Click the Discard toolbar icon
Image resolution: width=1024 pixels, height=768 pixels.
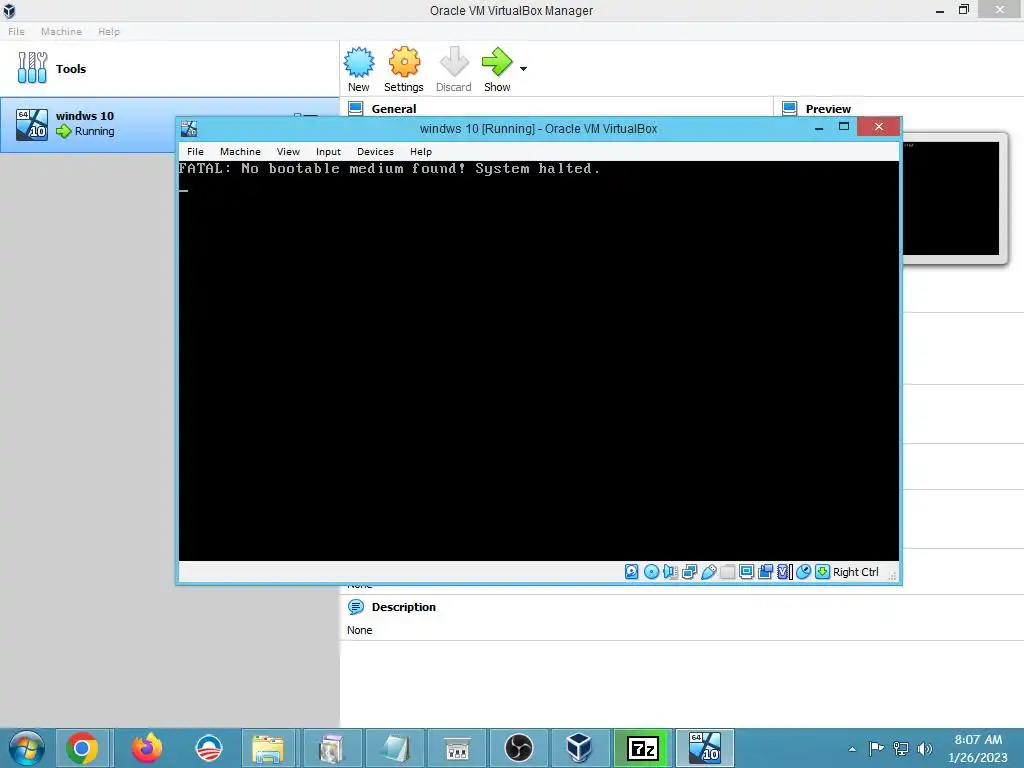pos(453,63)
